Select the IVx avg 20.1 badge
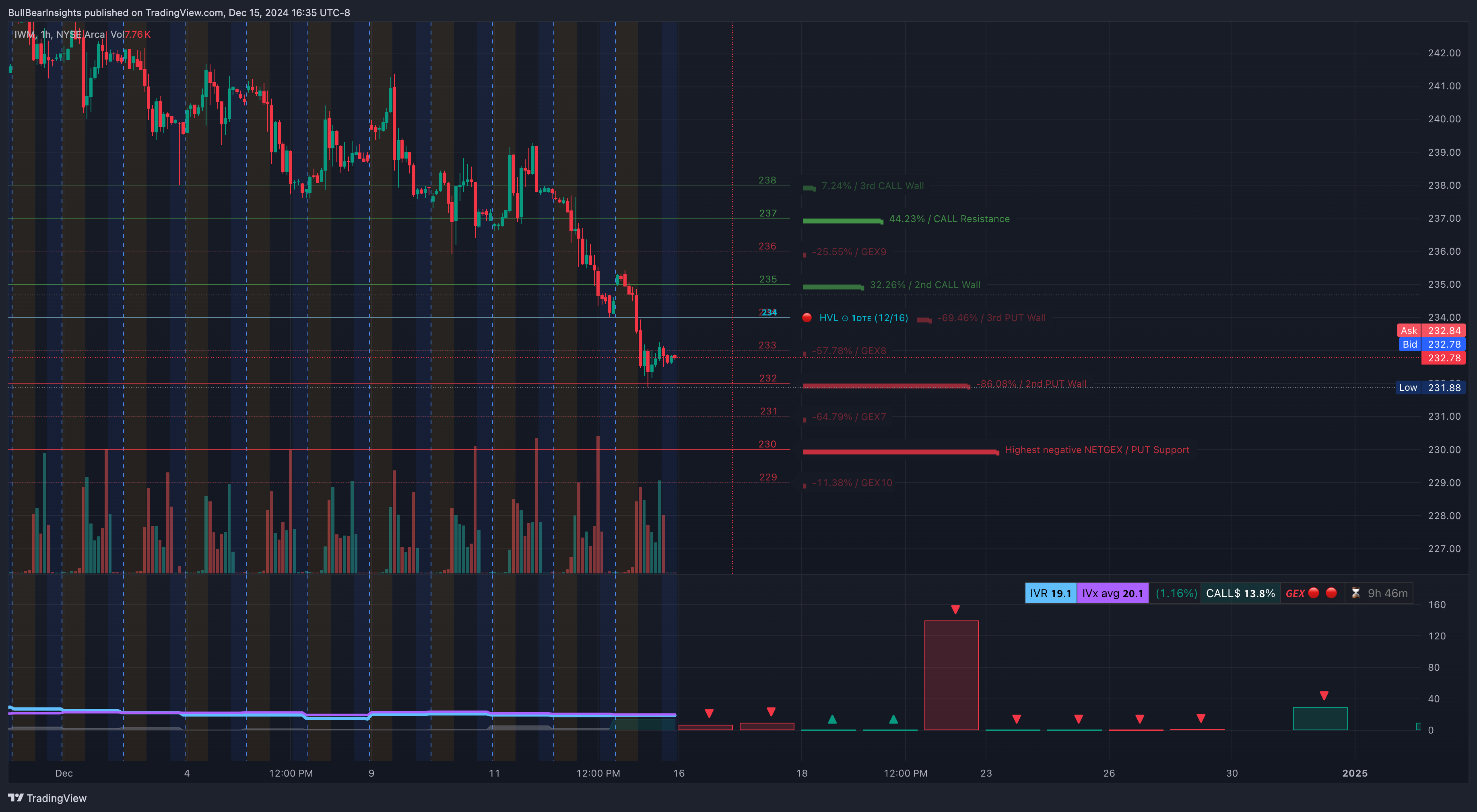The height and width of the screenshot is (812, 1477). point(1112,593)
